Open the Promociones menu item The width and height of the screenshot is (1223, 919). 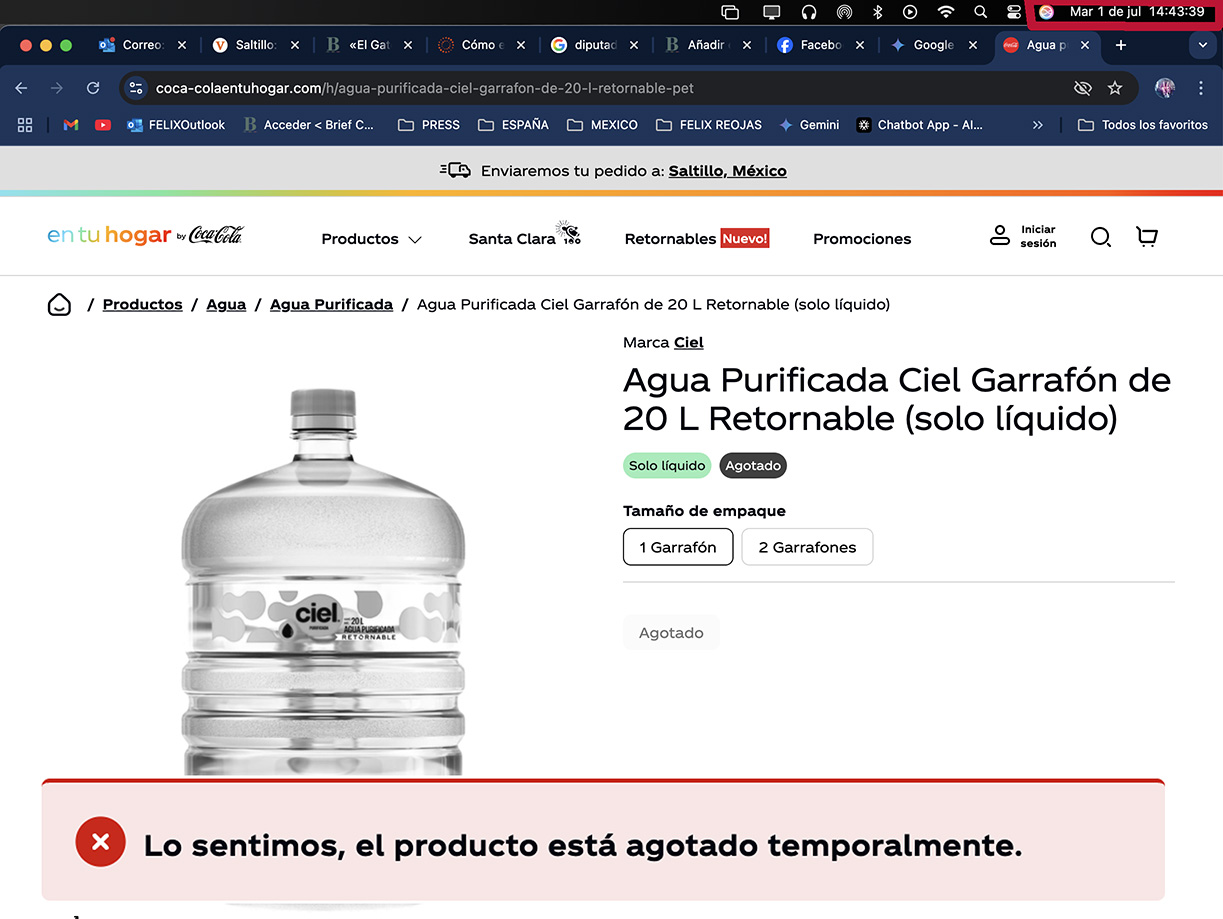(861, 239)
